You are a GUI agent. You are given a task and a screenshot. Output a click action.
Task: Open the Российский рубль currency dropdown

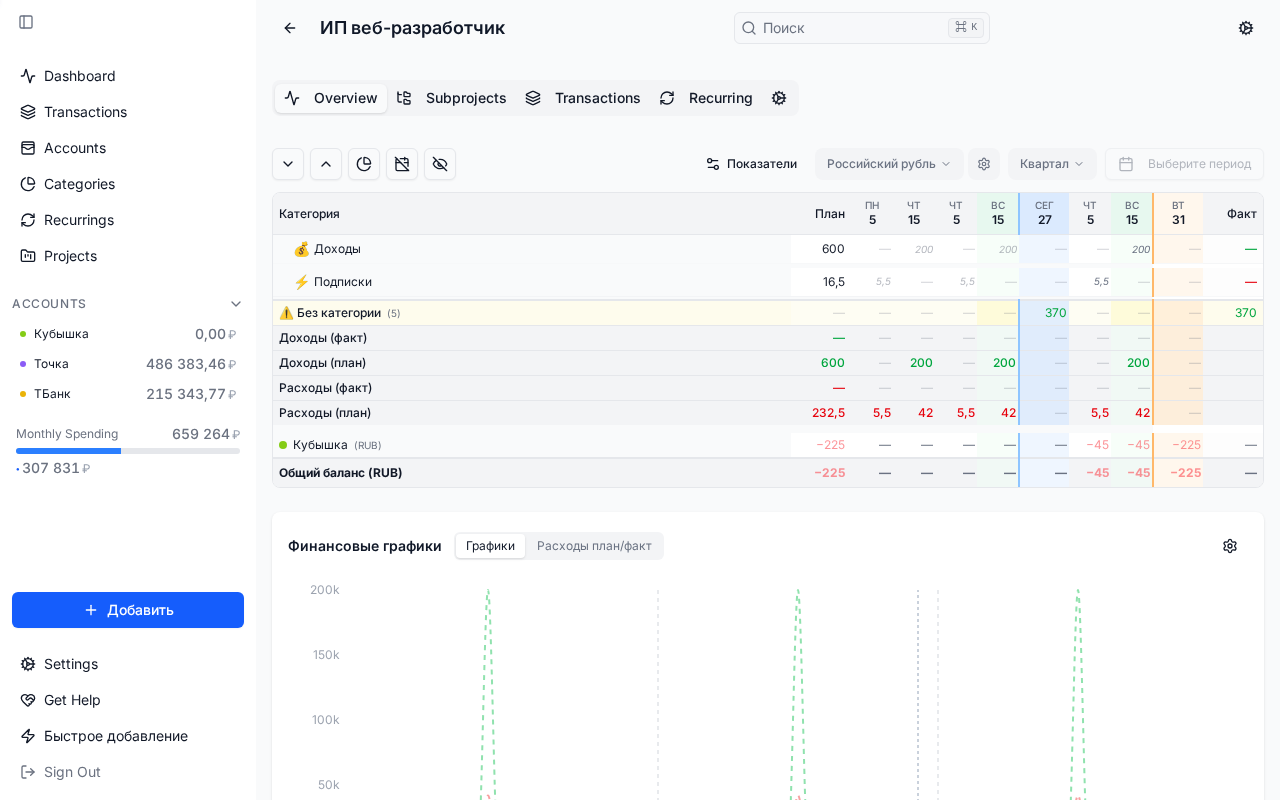[x=888, y=164]
